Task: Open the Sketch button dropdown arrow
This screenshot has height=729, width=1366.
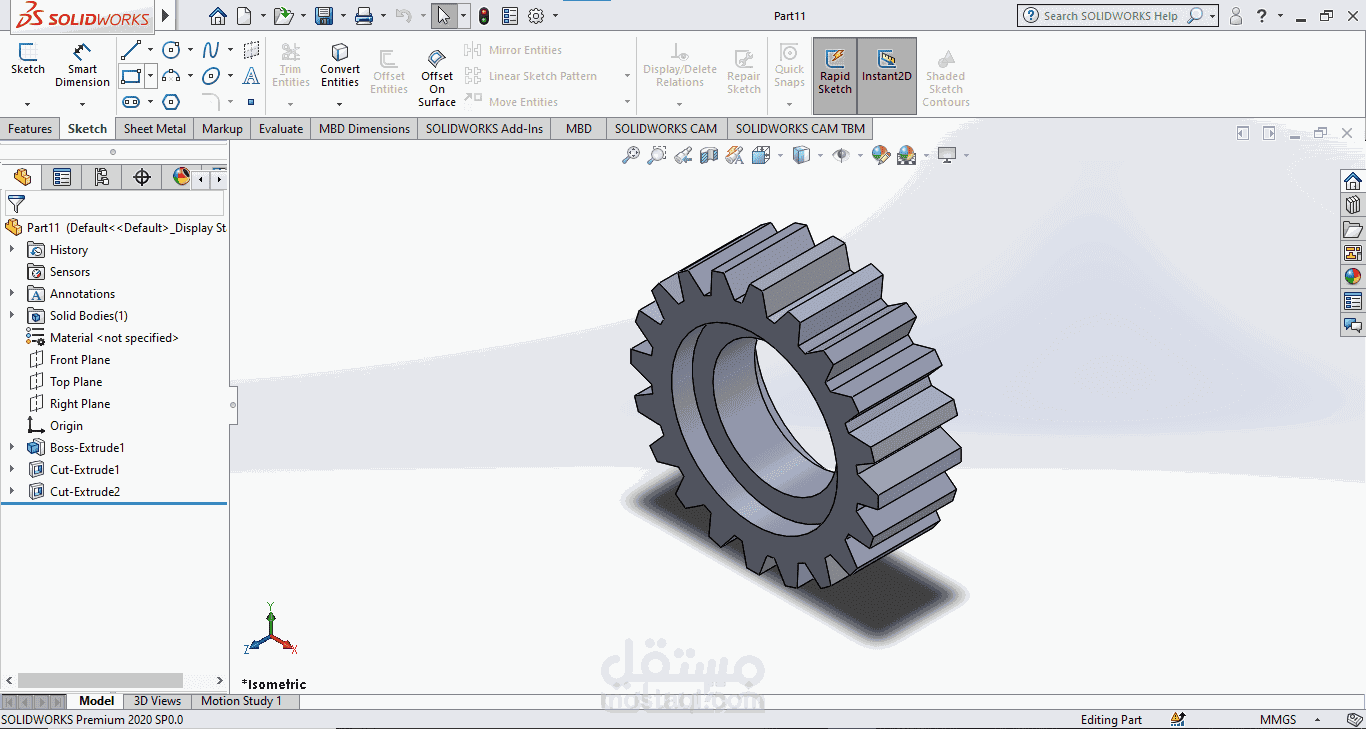Action: click(27, 103)
